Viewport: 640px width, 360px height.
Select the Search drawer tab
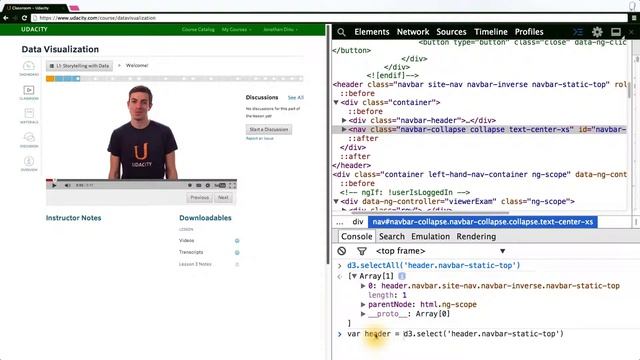point(391,236)
